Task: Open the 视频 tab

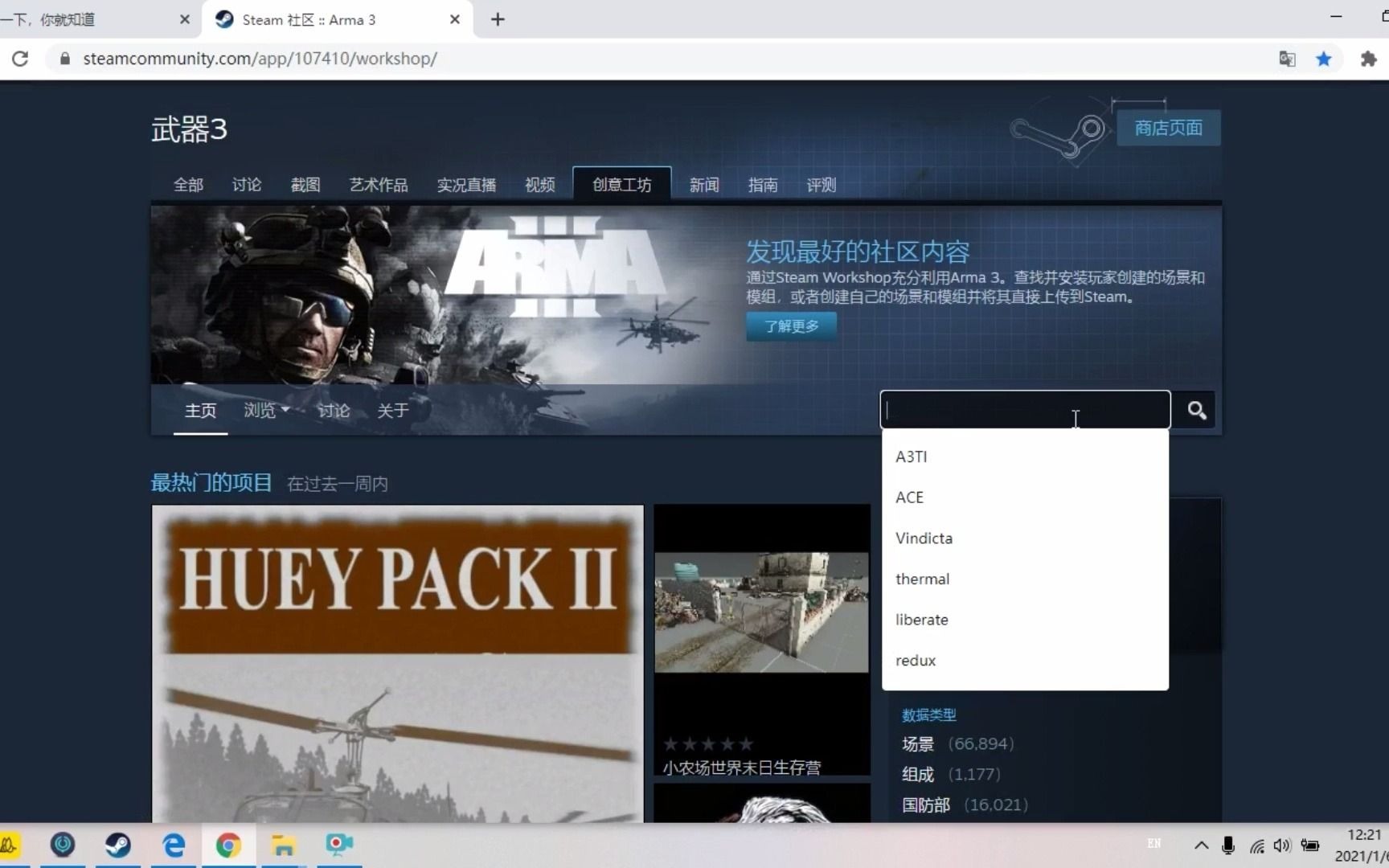Action: tap(540, 185)
